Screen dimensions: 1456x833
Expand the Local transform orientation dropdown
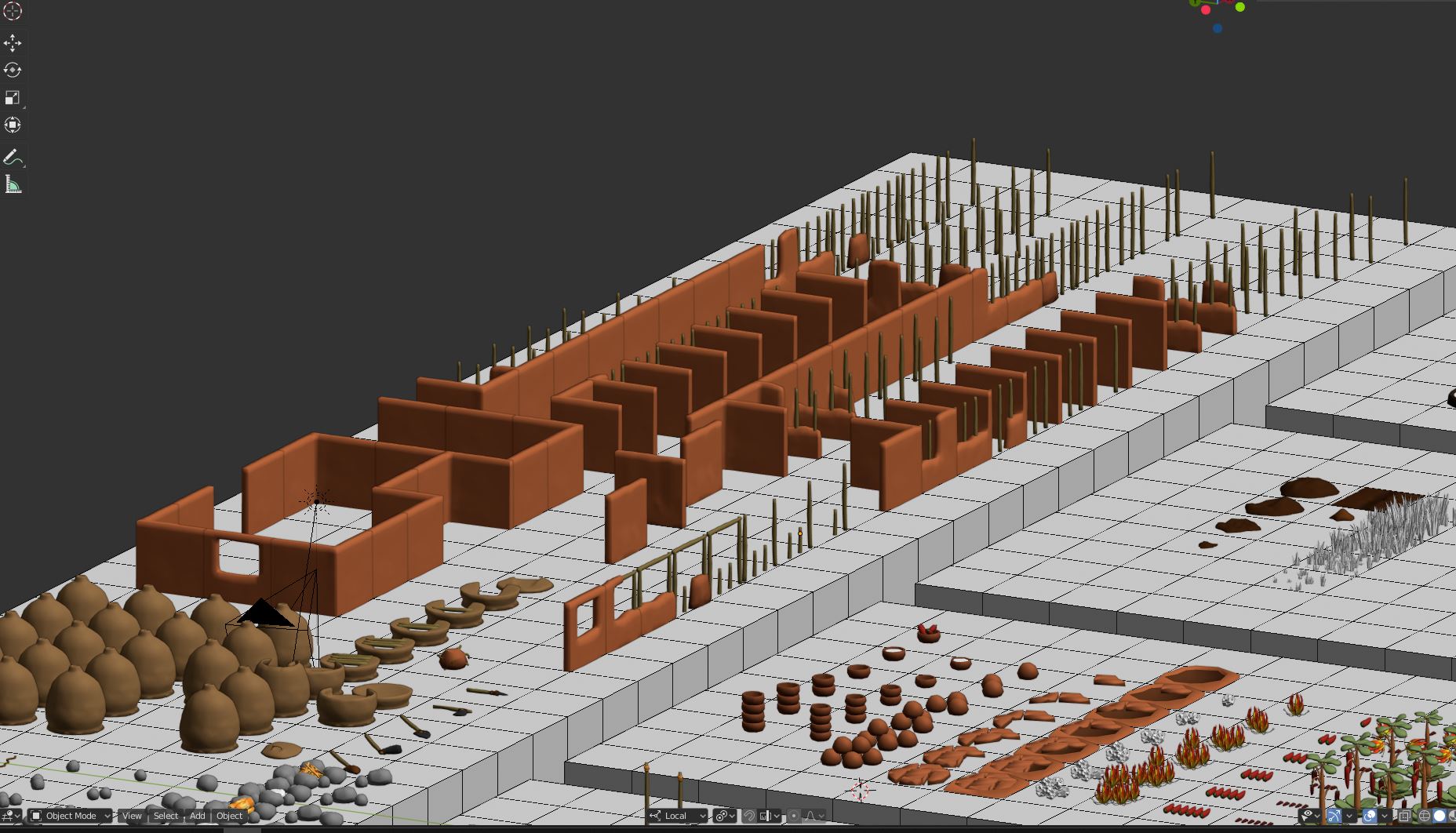coord(678,816)
